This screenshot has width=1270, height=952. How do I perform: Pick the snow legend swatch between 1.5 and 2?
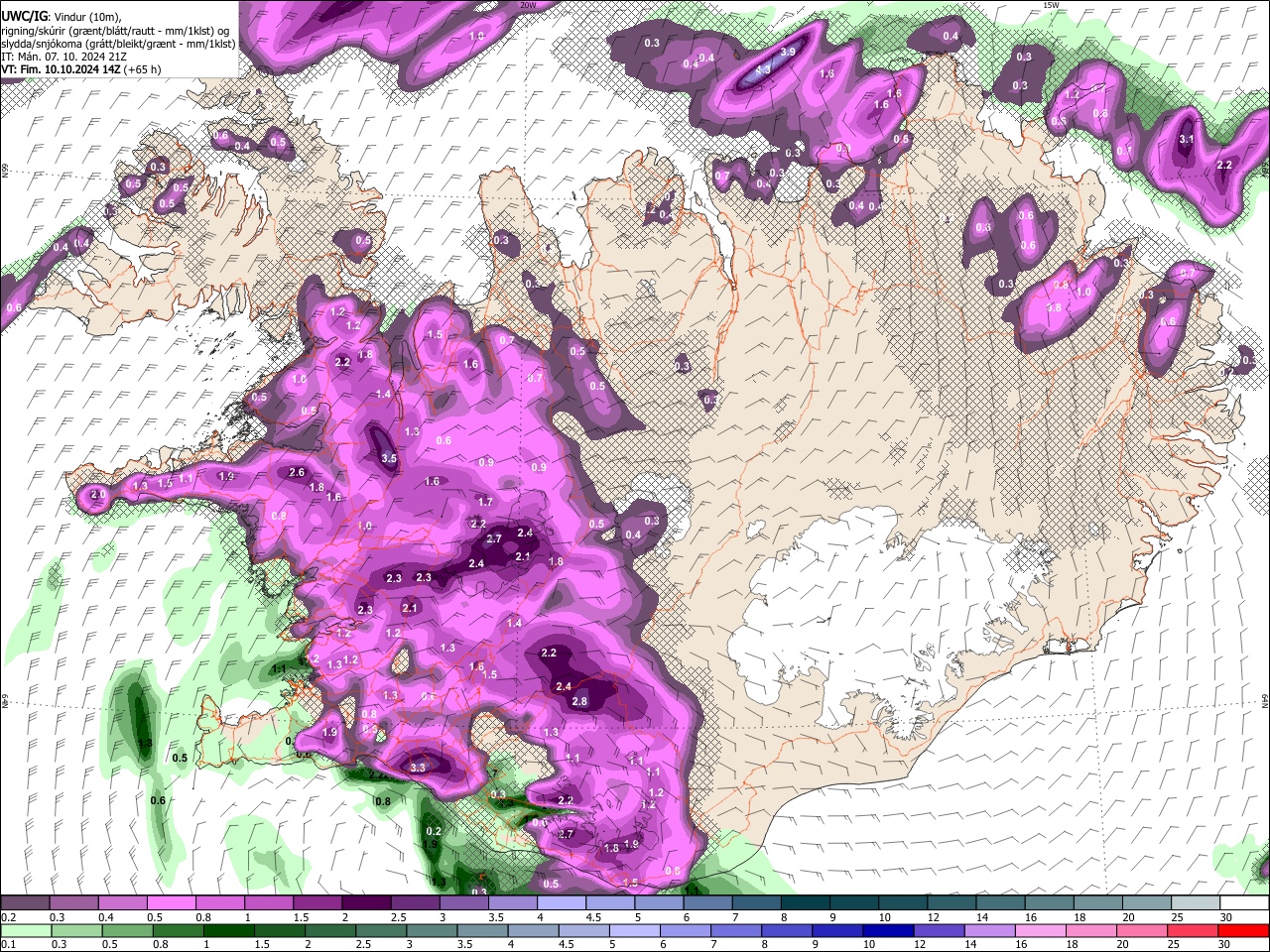tap(317, 903)
